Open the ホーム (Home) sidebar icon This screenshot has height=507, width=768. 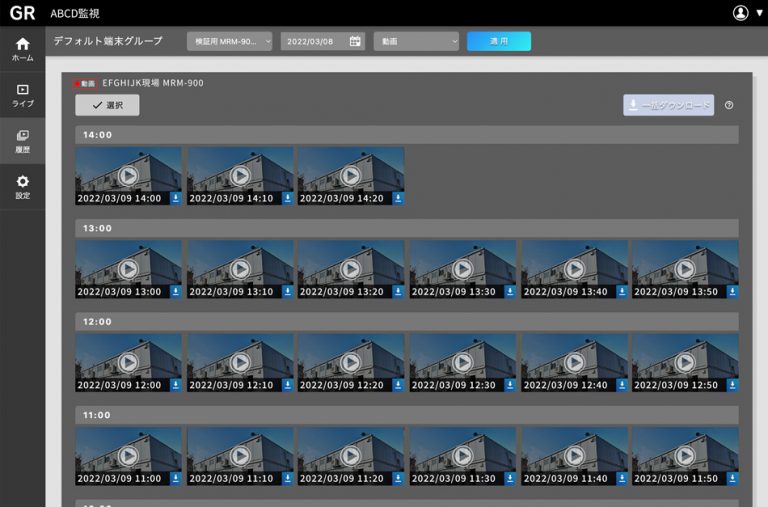[x=22, y=48]
